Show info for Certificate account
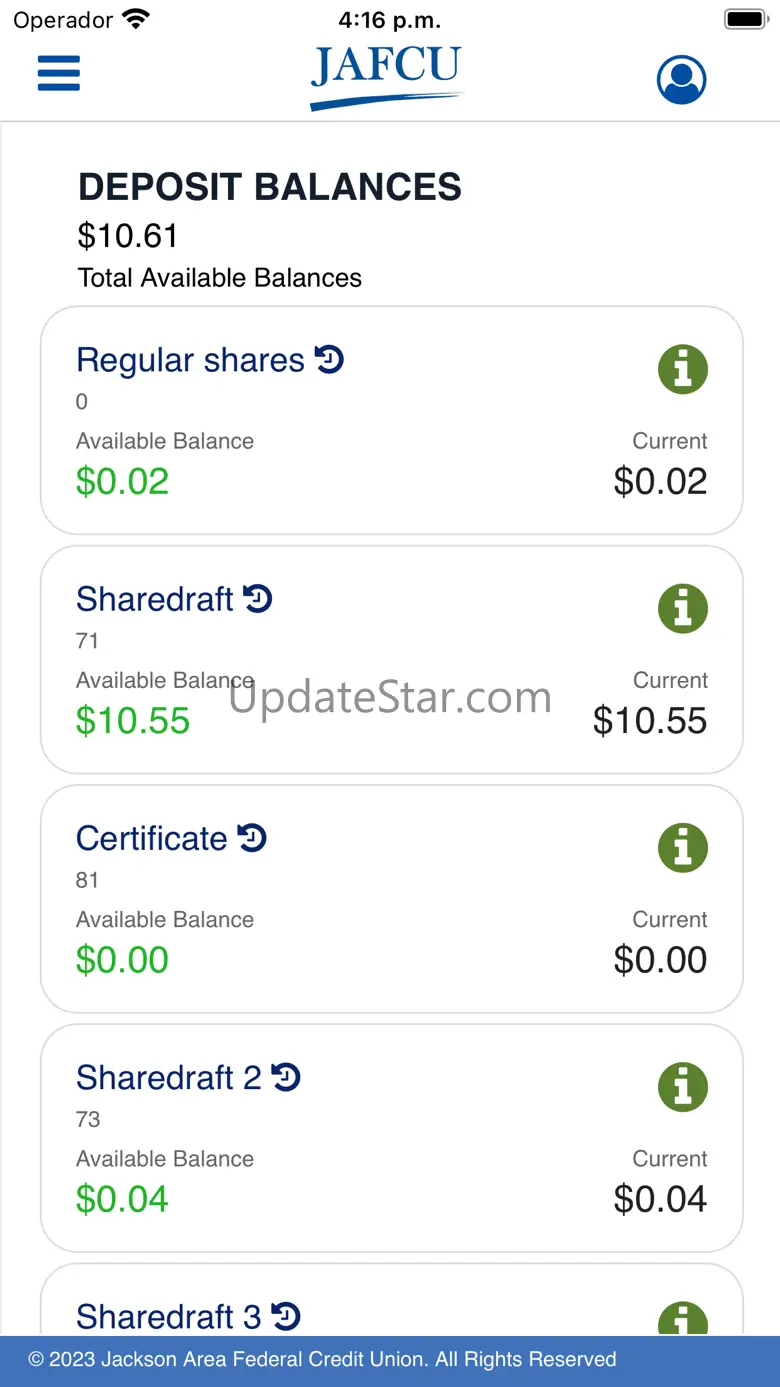The height and width of the screenshot is (1387, 780). [683, 848]
